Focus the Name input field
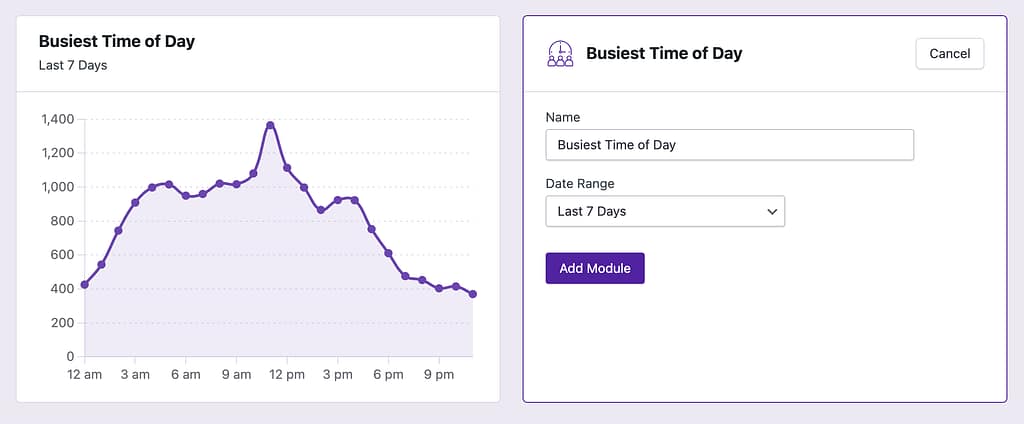Viewport: 1024px width, 424px height. 729,145
